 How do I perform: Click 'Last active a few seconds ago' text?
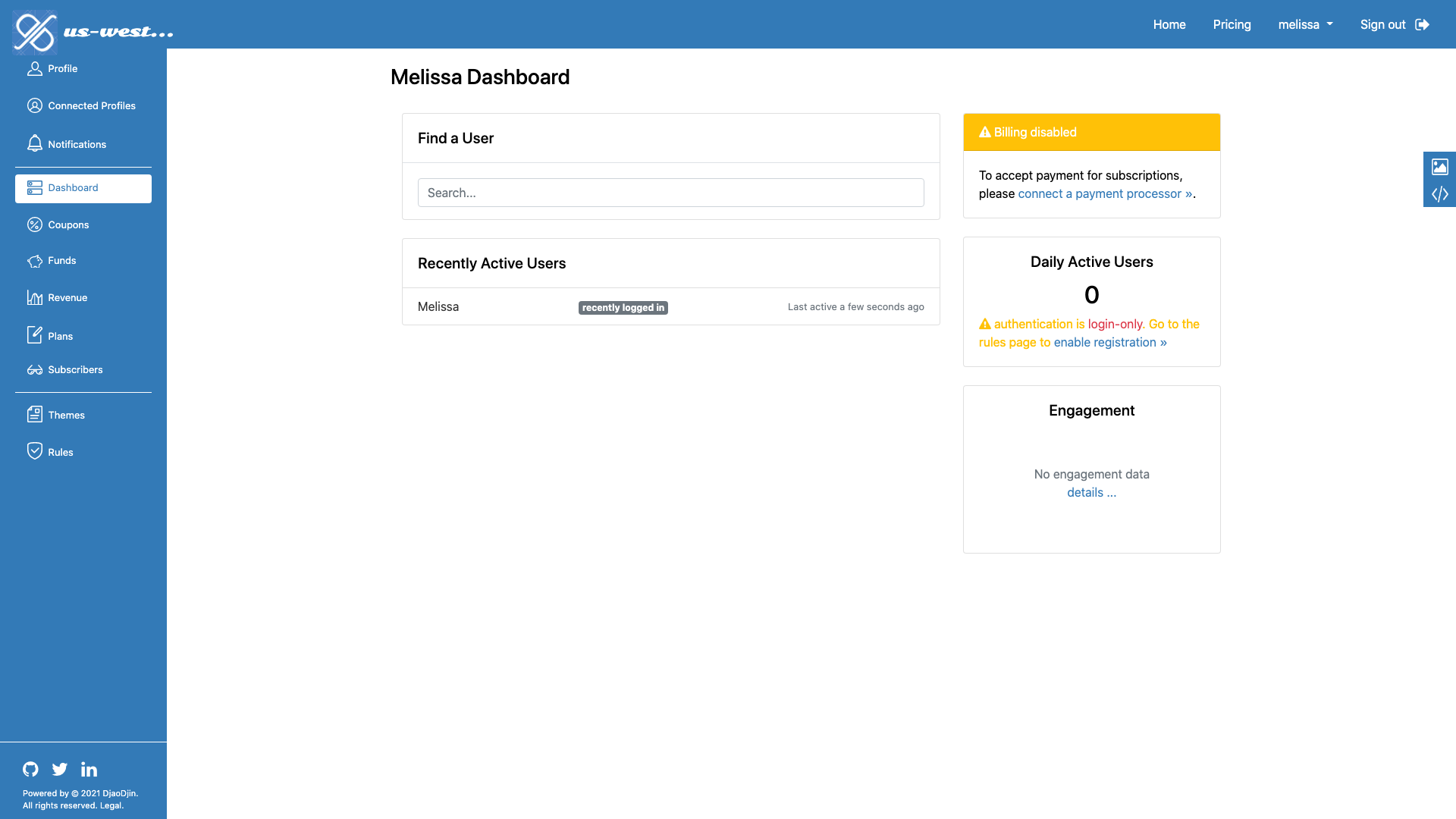pyautogui.click(x=855, y=307)
